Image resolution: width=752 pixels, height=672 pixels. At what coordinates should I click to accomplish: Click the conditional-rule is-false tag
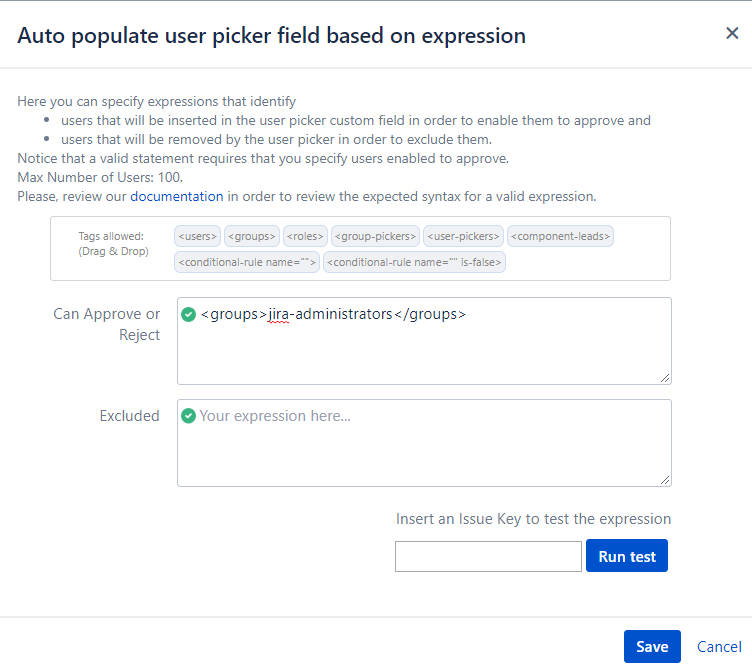tap(414, 262)
